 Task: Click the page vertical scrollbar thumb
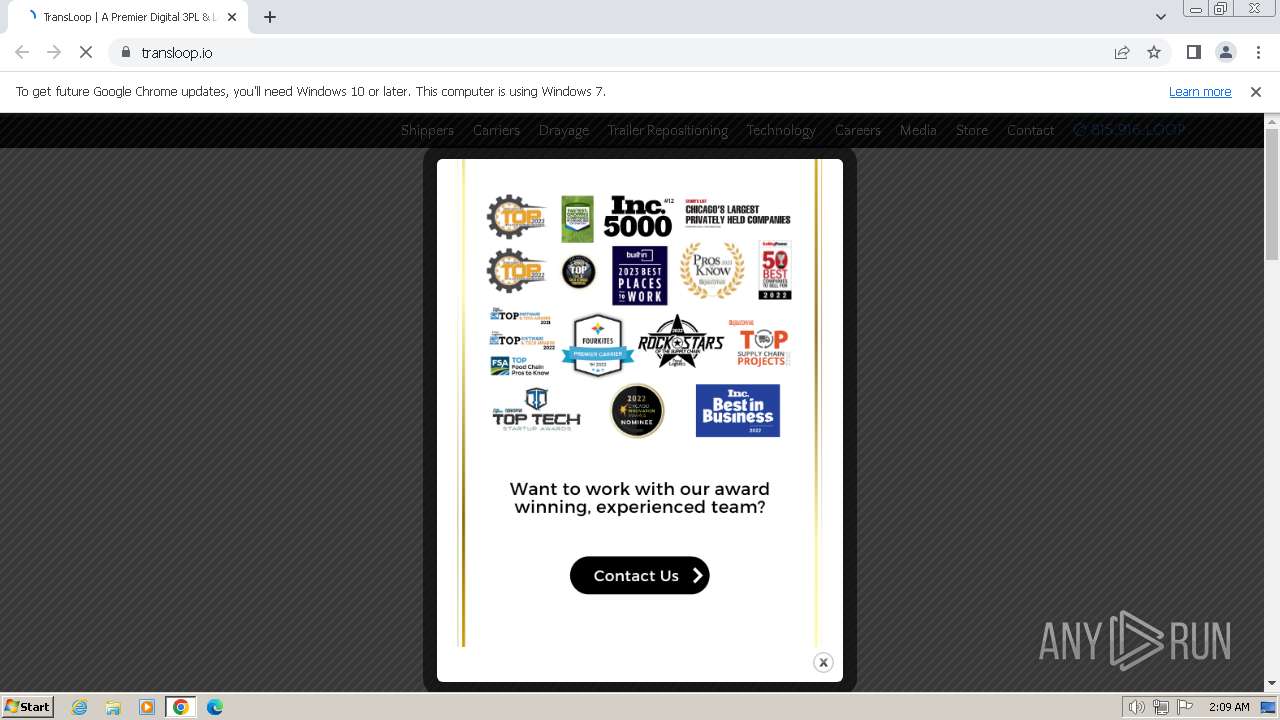tap(1272, 193)
